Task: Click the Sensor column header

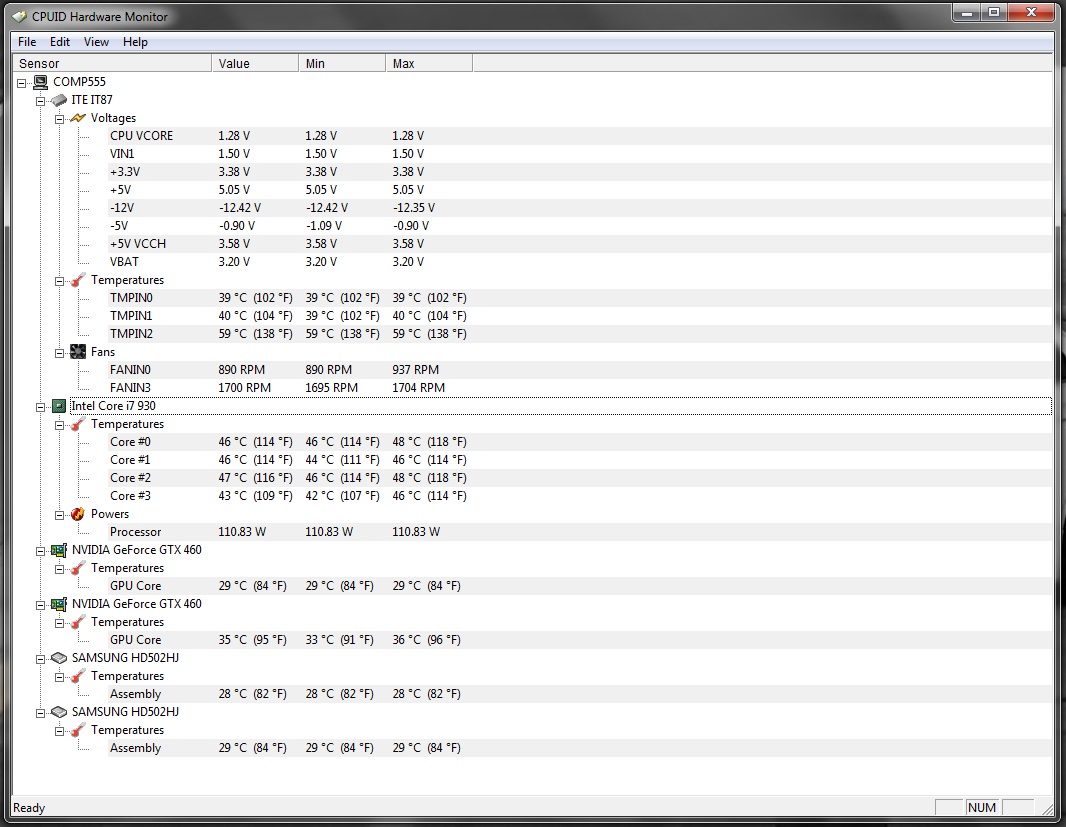Action: click(x=112, y=63)
